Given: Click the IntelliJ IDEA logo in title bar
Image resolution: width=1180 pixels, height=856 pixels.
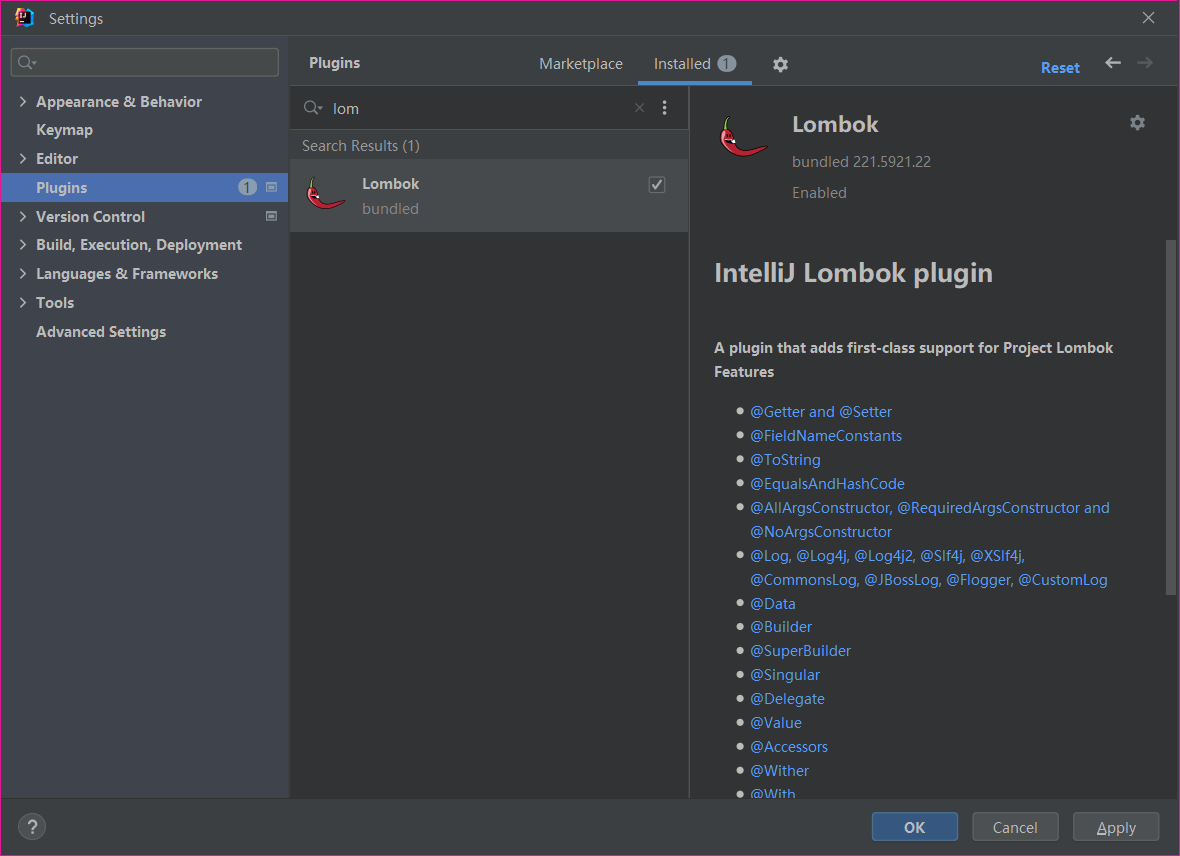Looking at the screenshot, I should 24,17.
